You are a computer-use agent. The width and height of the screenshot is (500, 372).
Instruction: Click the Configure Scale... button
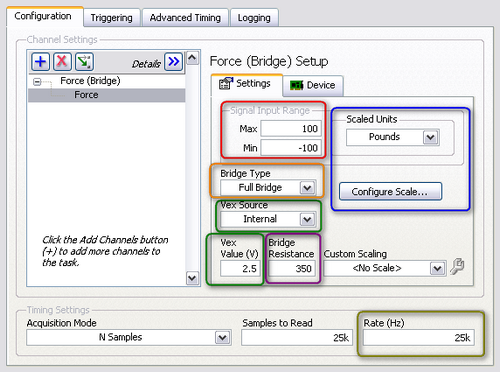pos(390,192)
